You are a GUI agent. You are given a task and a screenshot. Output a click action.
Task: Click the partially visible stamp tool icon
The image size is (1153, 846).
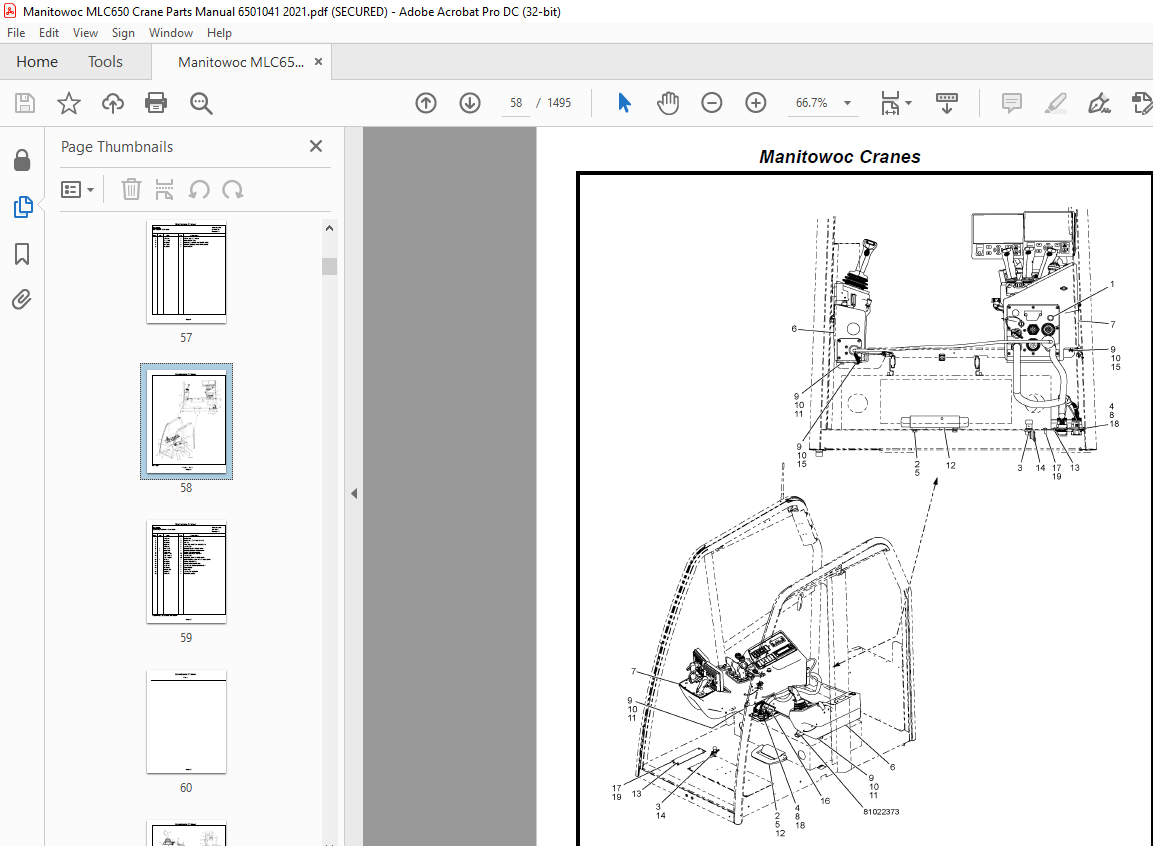(x=1142, y=103)
